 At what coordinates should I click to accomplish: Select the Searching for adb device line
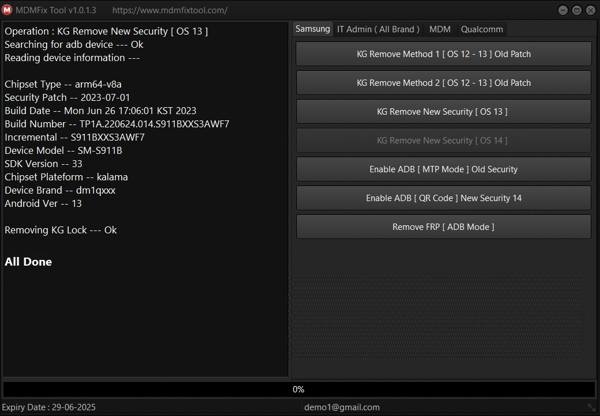click(74, 44)
